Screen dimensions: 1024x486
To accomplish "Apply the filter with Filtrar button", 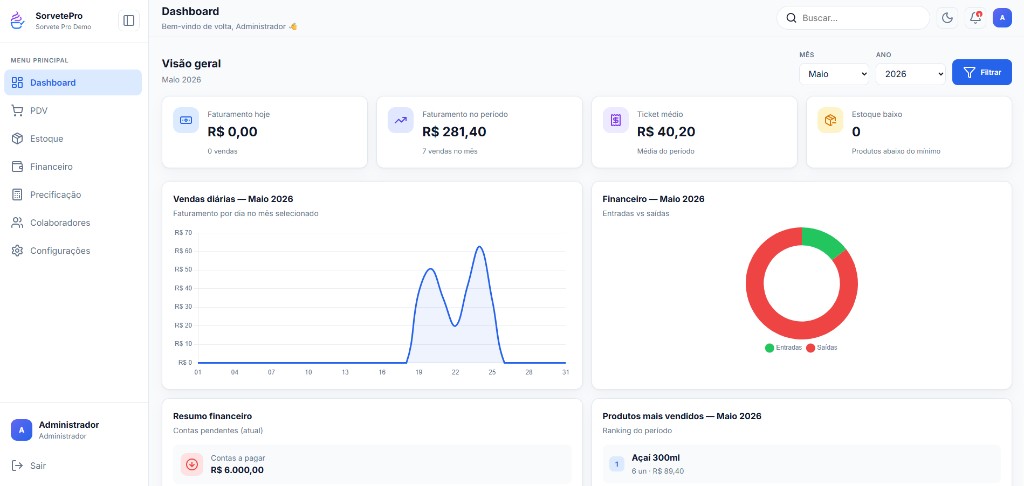I will 982,73.
